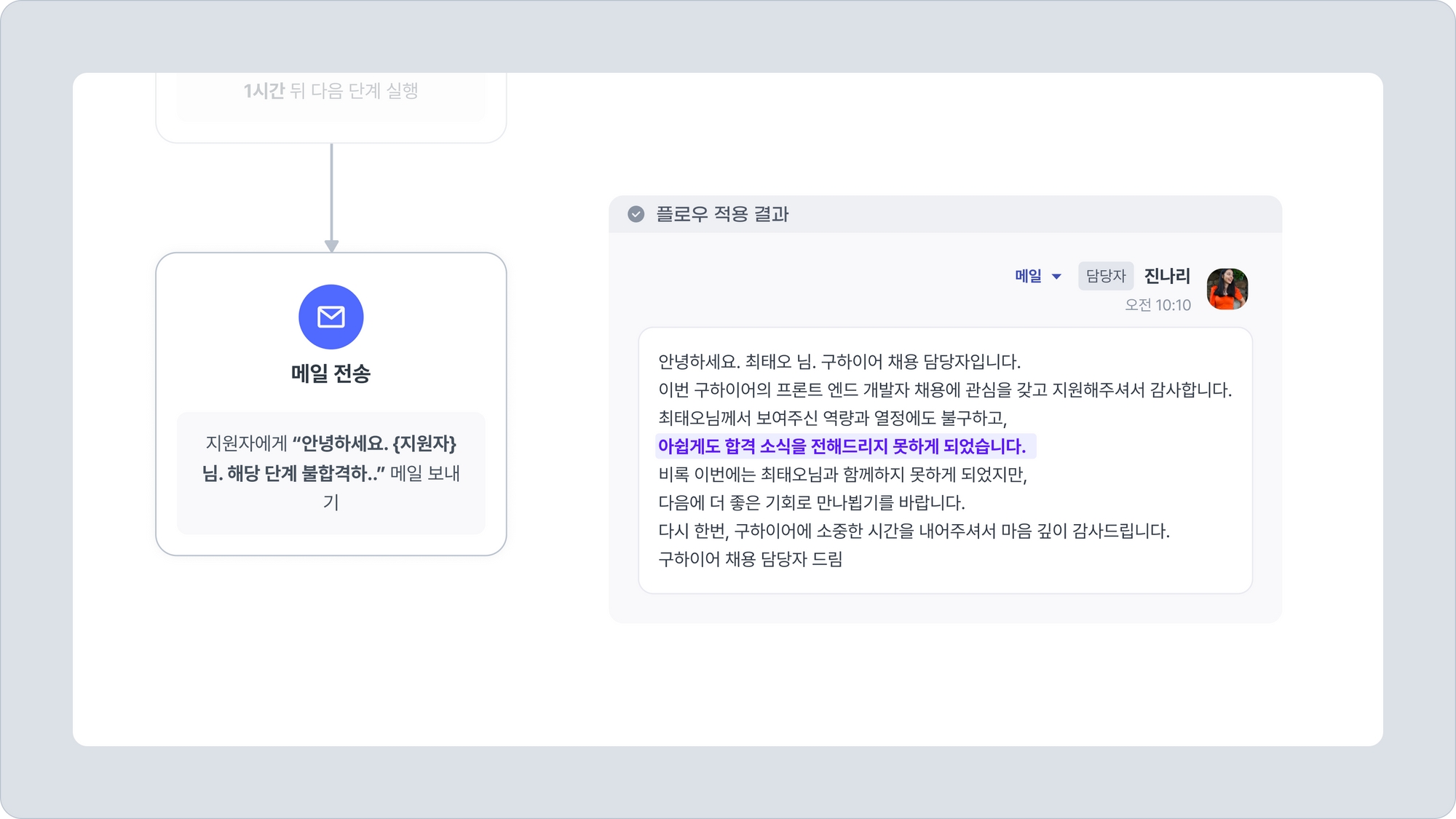Image resolution: width=1456 pixels, height=819 pixels.
Task: Click the mail template preview text box
Action: (331, 472)
